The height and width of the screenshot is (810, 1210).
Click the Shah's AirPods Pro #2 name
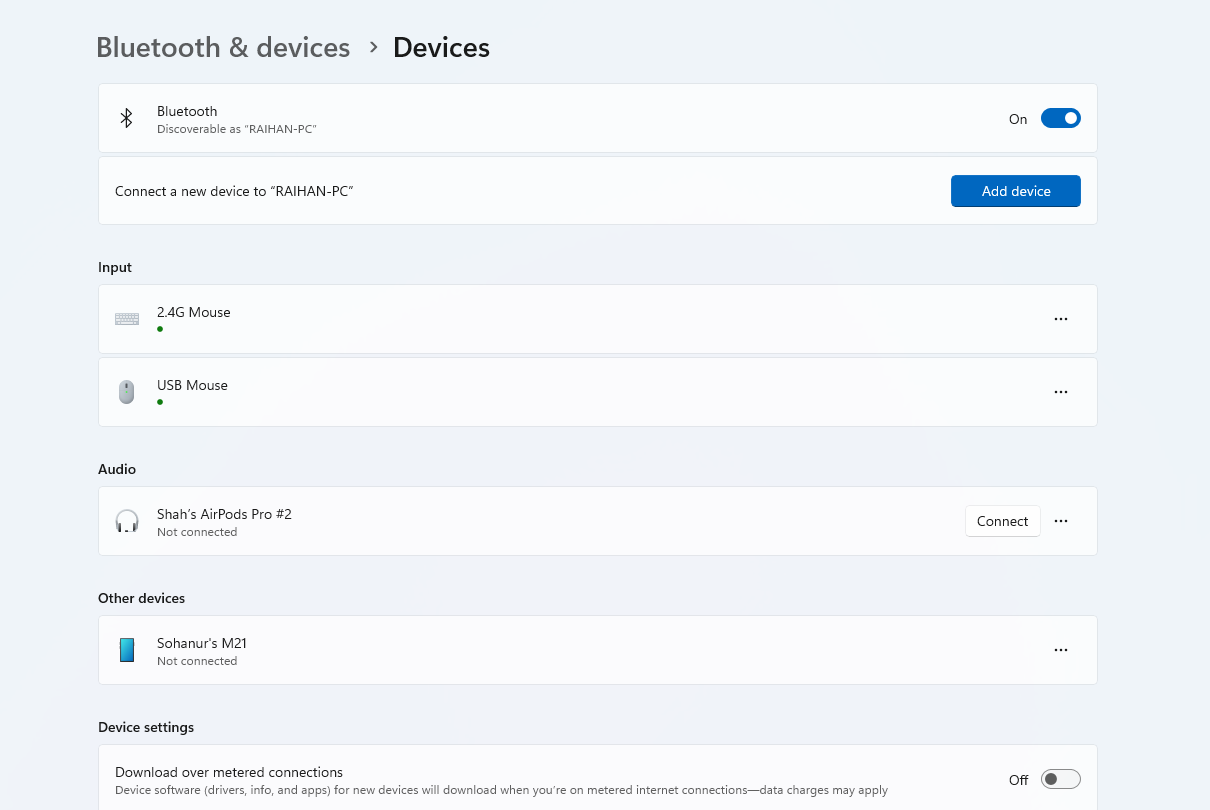click(x=224, y=514)
